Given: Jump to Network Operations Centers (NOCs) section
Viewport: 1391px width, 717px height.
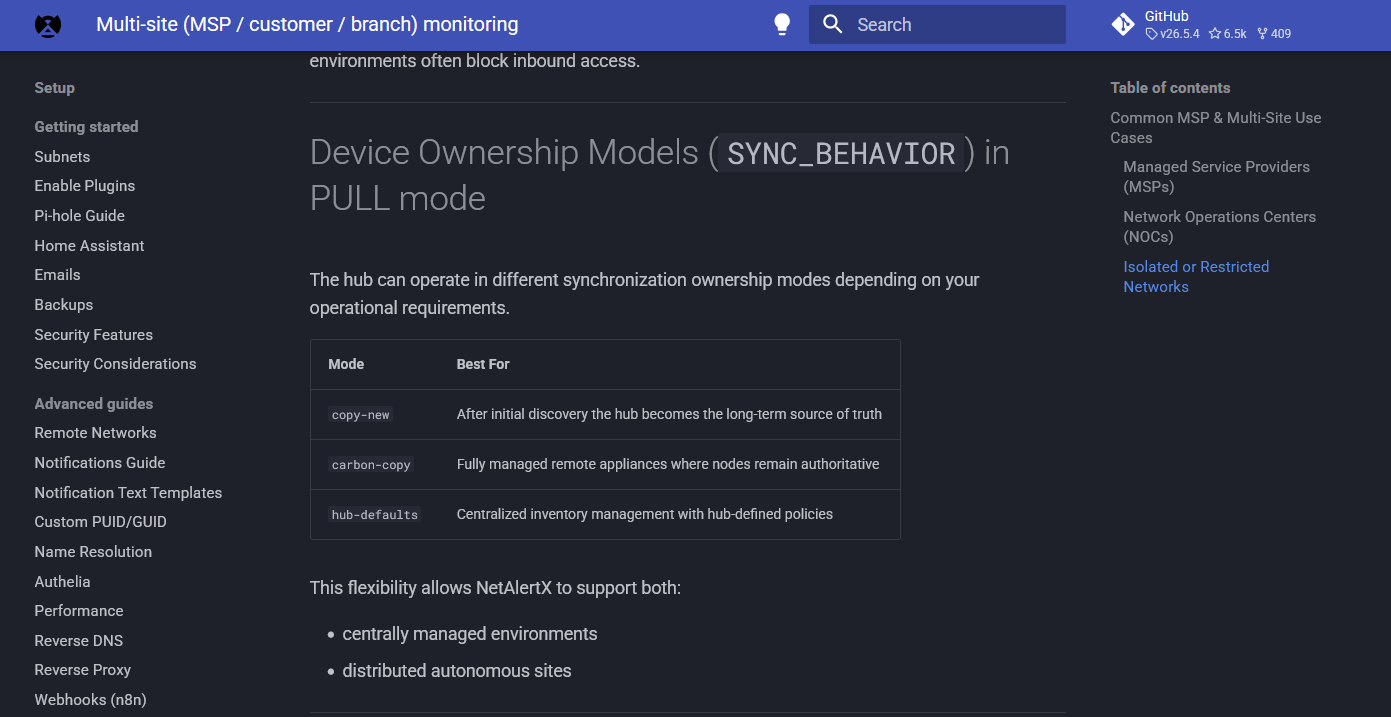Looking at the screenshot, I should (x=1219, y=227).
